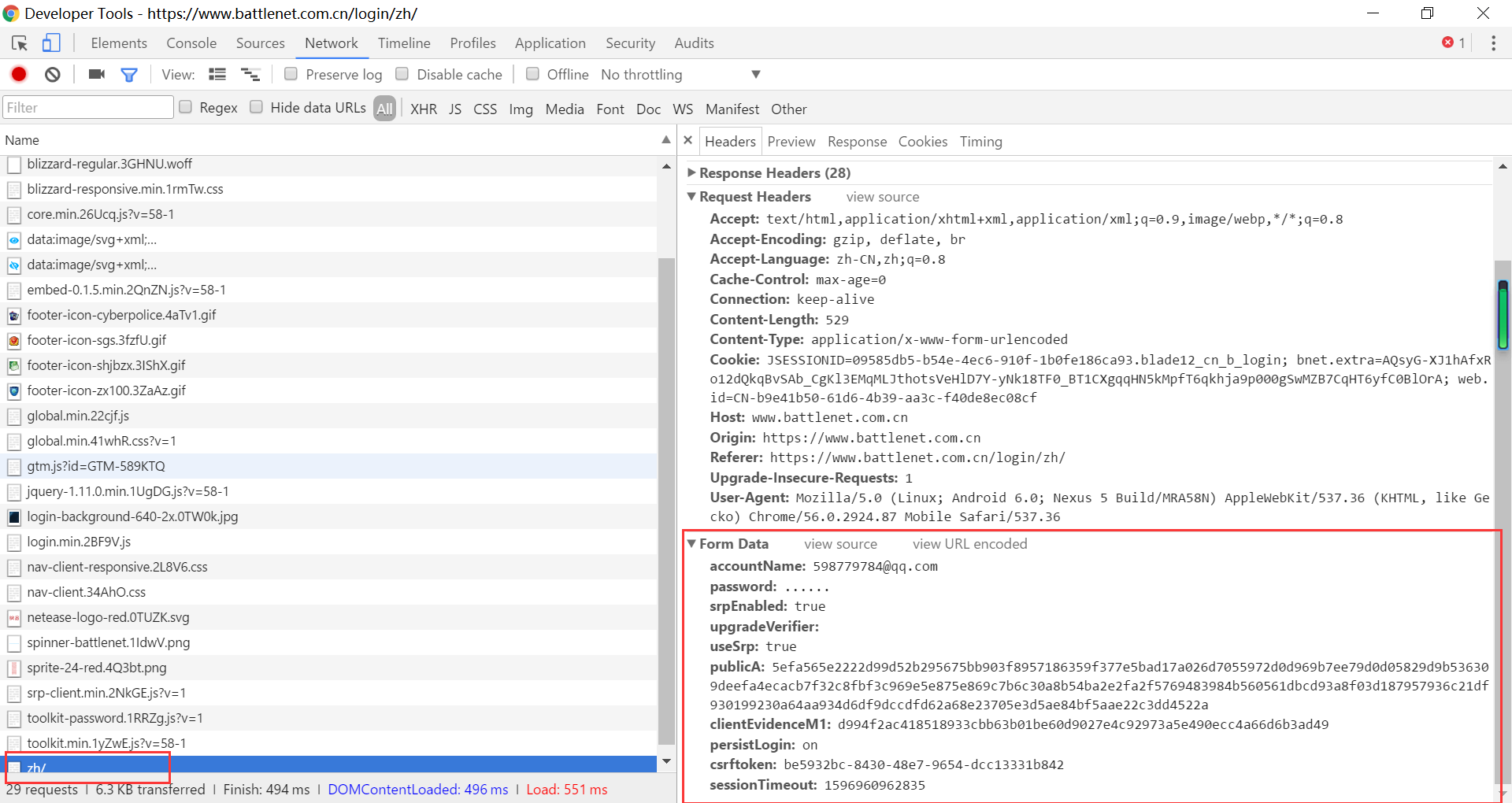Click view URL encoded link
1512x803 pixels.
(969, 544)
